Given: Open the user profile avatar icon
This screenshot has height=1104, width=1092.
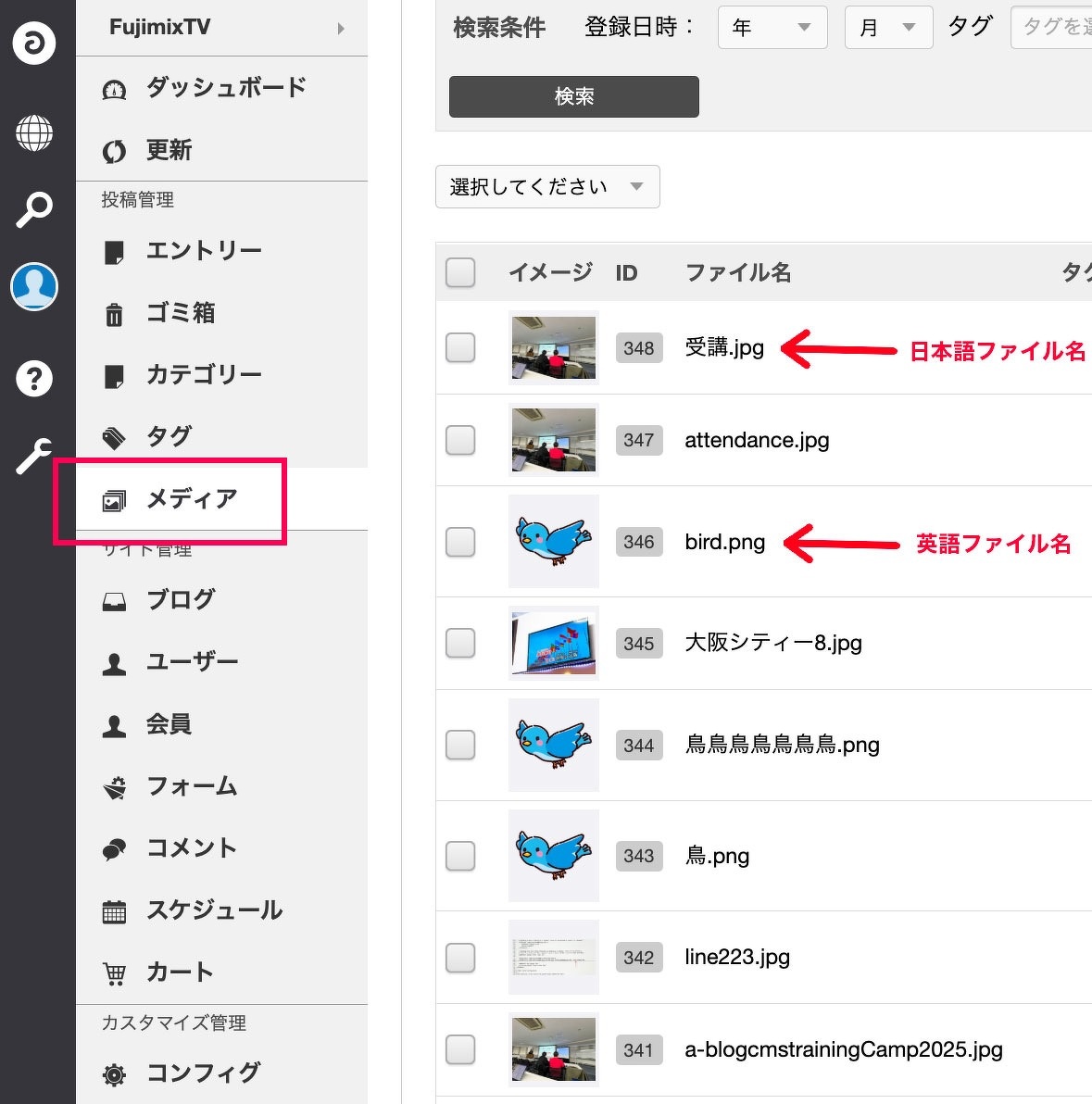Looking at the screenshot, I should 34,286.
